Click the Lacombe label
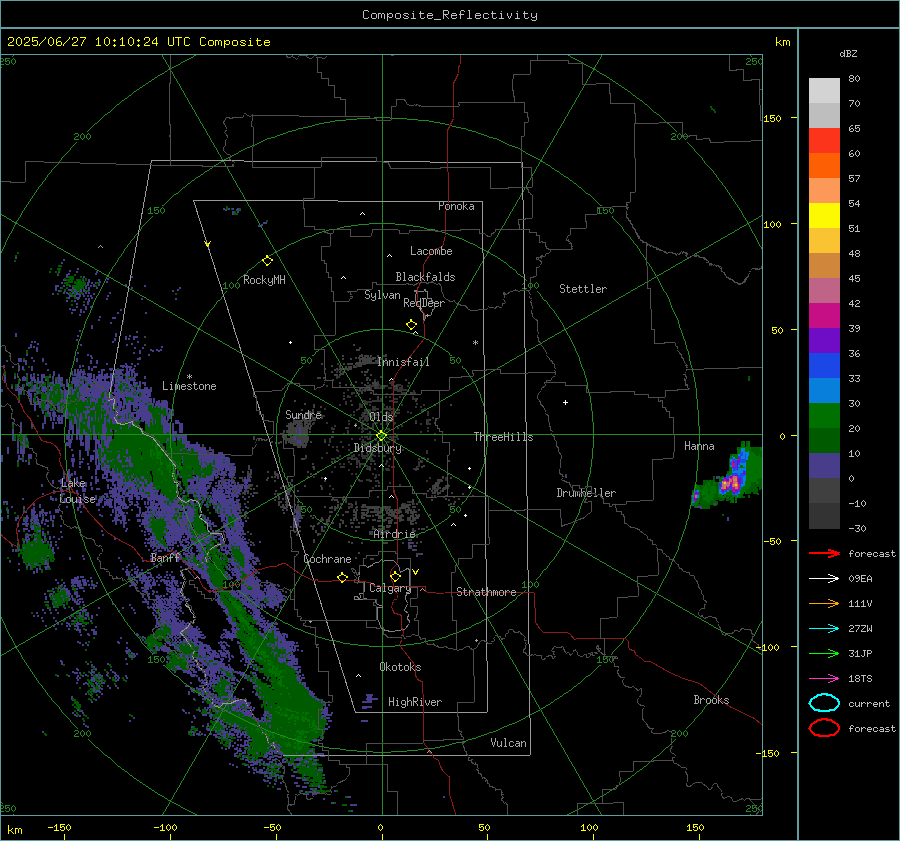Screen dimensions: 900x841 [x=431, y=251]
